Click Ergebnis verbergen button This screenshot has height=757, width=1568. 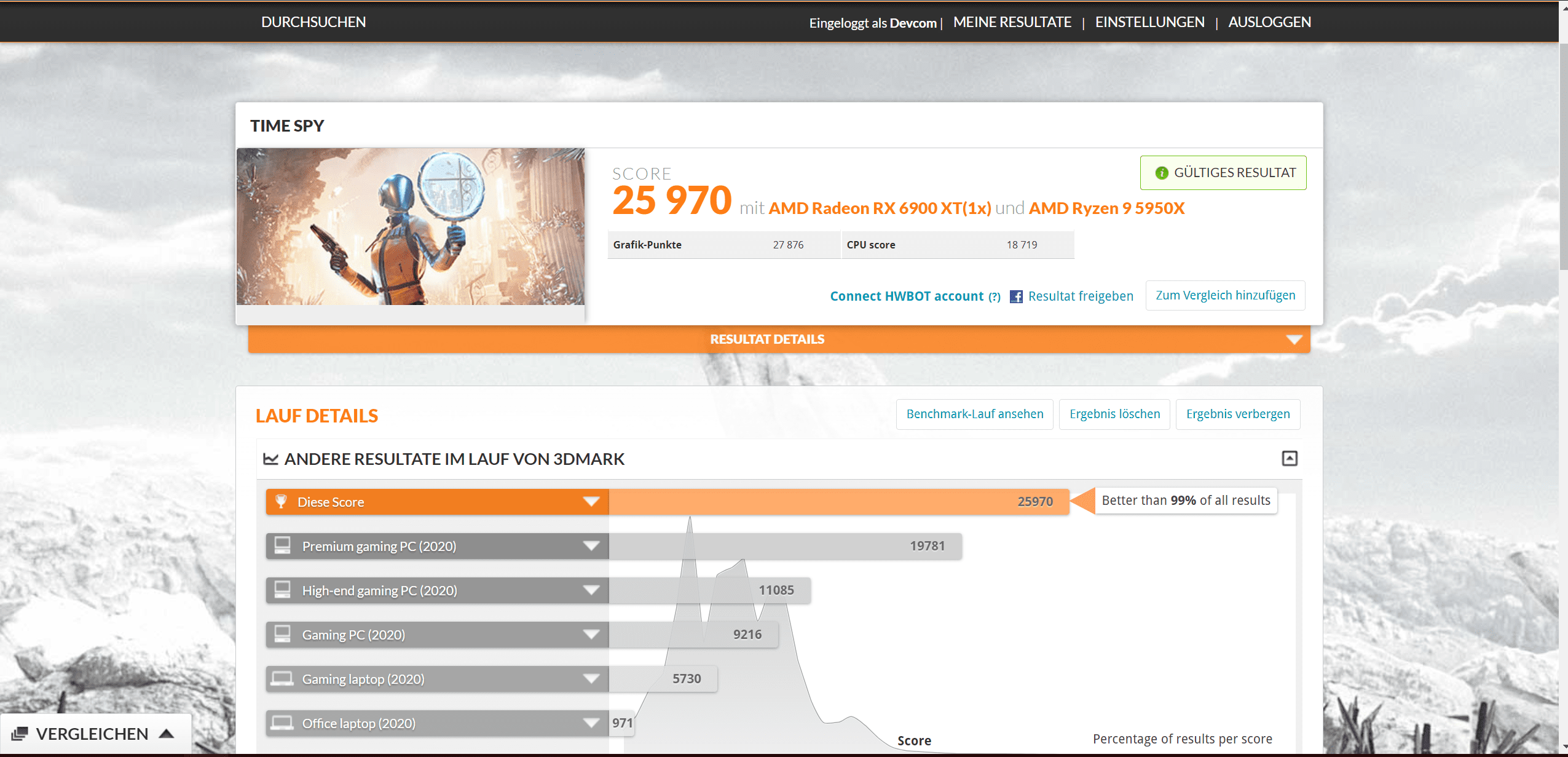[1237, 414]
